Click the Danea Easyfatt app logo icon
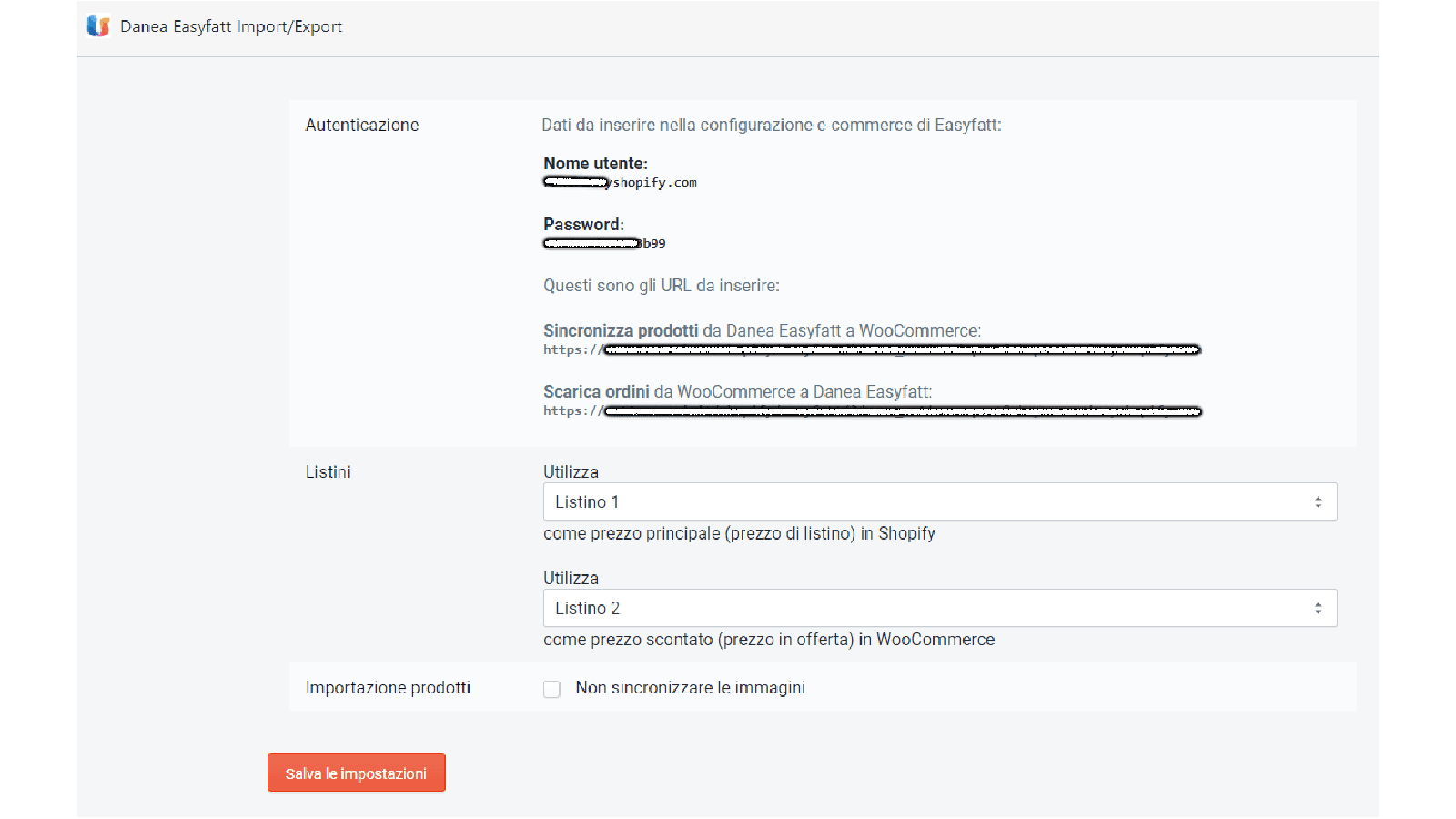This screenshot has width=1456, height=819. (x=98, y=26)
